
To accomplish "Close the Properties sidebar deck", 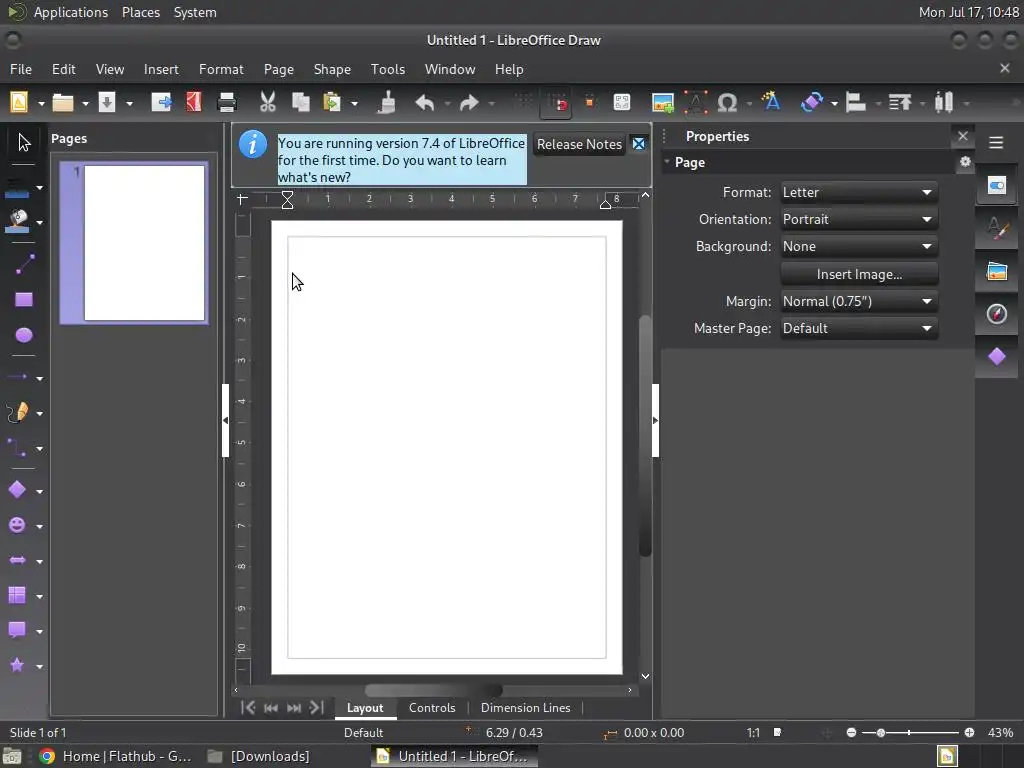I will 963,136.
